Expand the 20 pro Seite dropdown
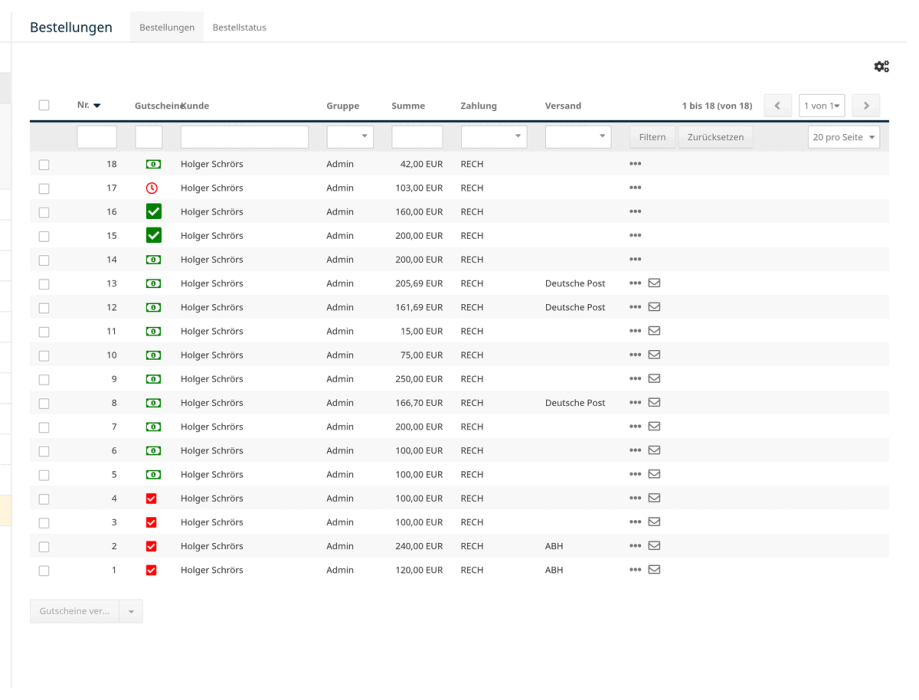 tap(843, 137)
